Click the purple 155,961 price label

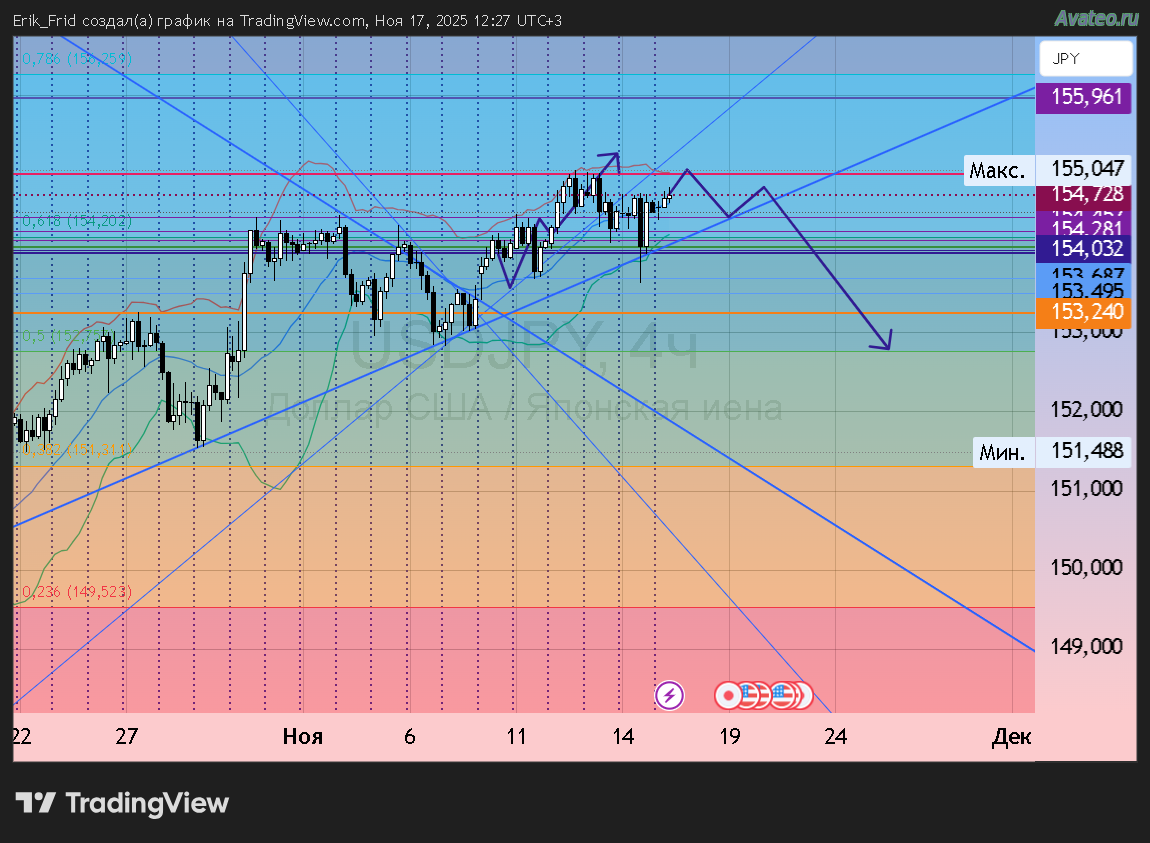pyautogui.click(x=1085, y=98)
